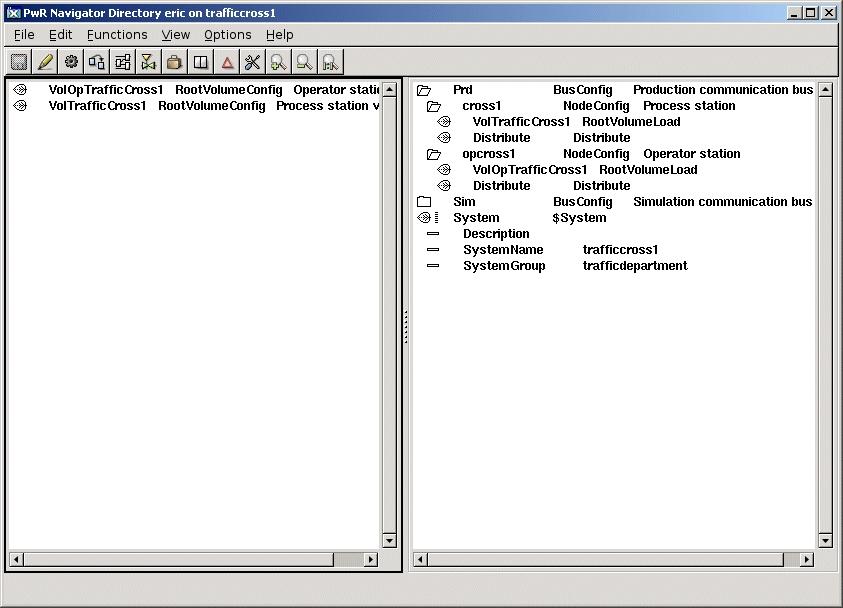
Task: Click the object icon beside System $System
Action: (x=424, y=217)
